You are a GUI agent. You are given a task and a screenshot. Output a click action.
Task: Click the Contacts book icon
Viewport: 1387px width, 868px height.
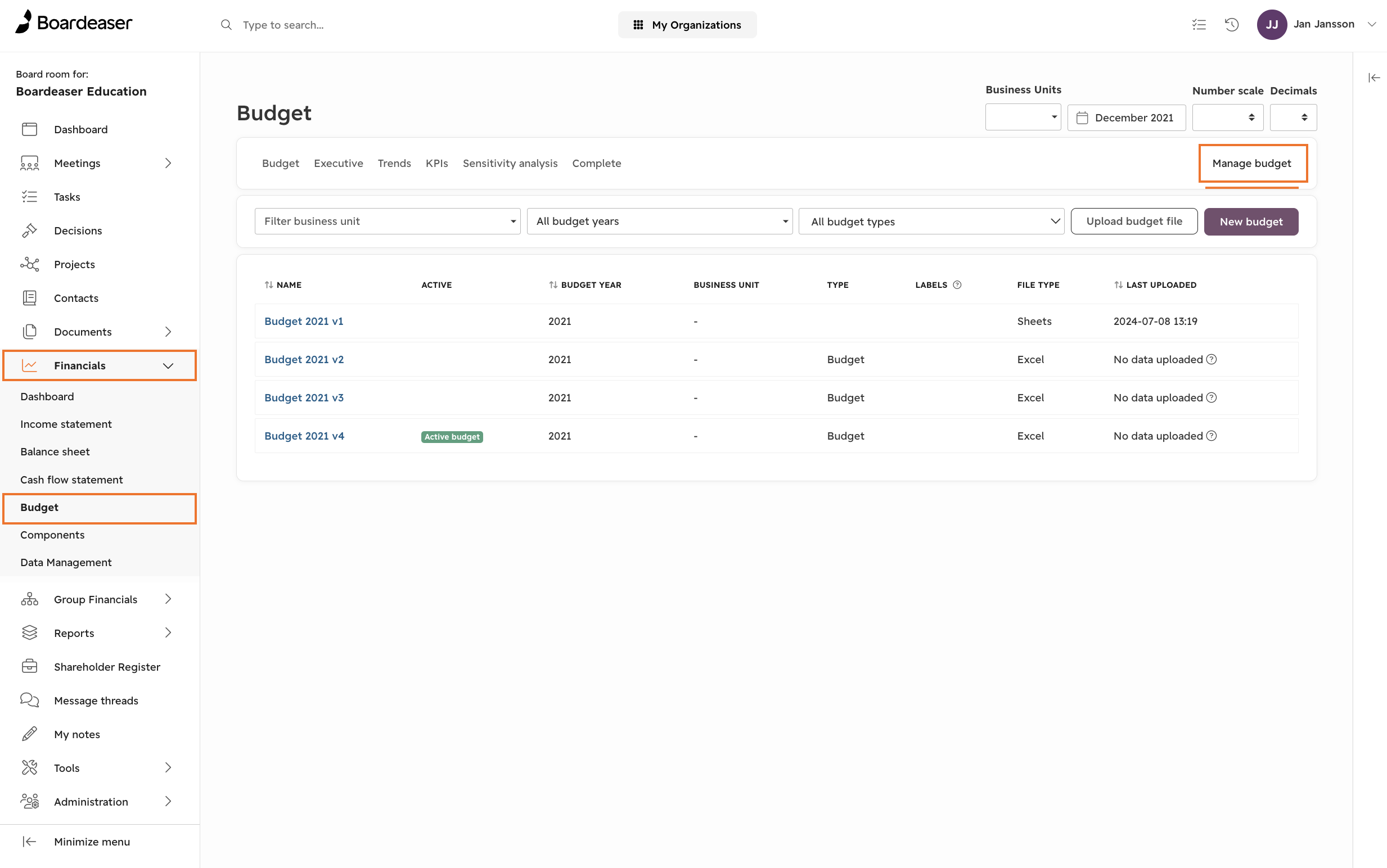[x=29, y=298]
